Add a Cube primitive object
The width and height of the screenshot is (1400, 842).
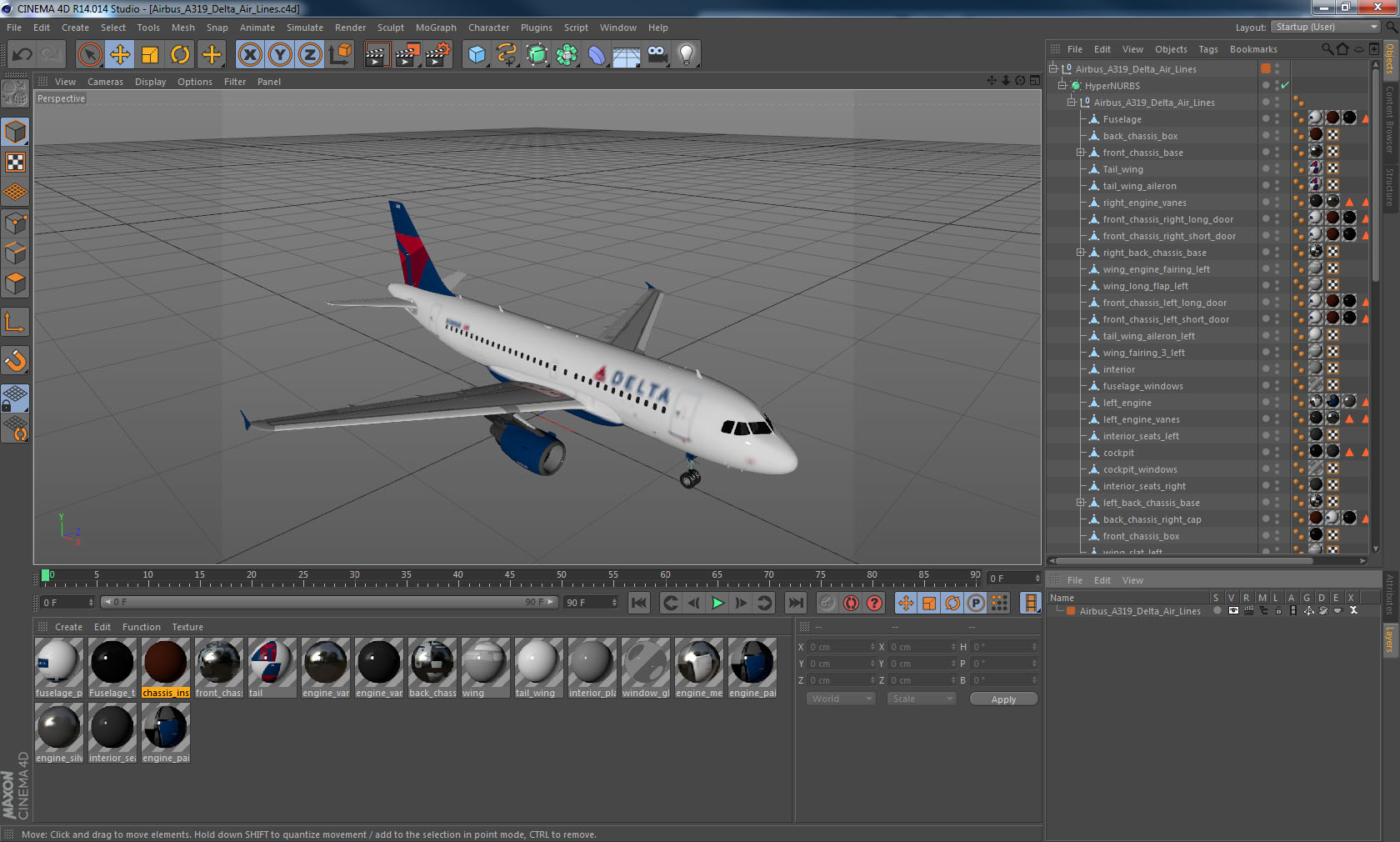click(477, 55)
